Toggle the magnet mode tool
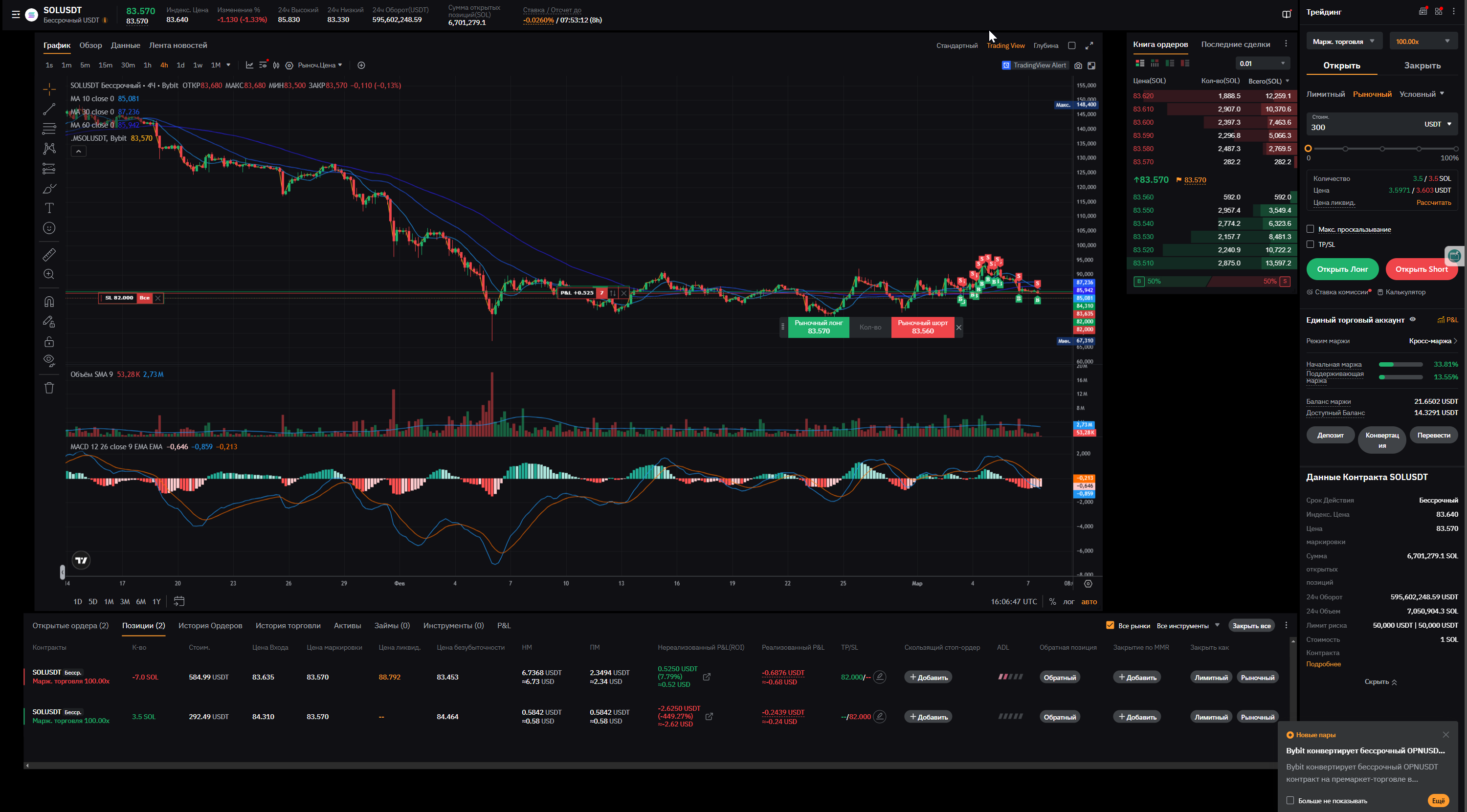This screenshot has height=812, width=1467. pos(49,302)
